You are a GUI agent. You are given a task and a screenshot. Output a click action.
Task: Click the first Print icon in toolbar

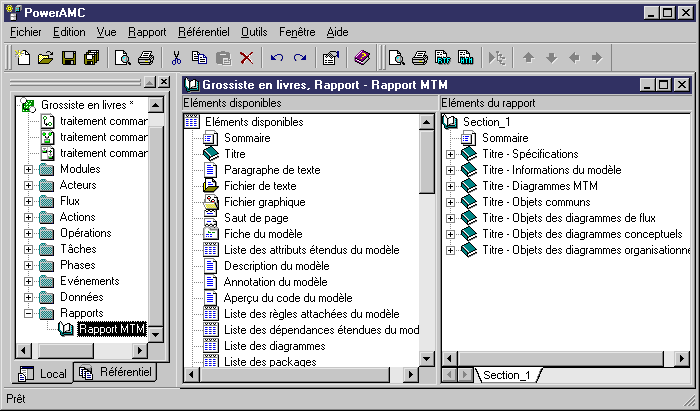click(x=146, y=58)
